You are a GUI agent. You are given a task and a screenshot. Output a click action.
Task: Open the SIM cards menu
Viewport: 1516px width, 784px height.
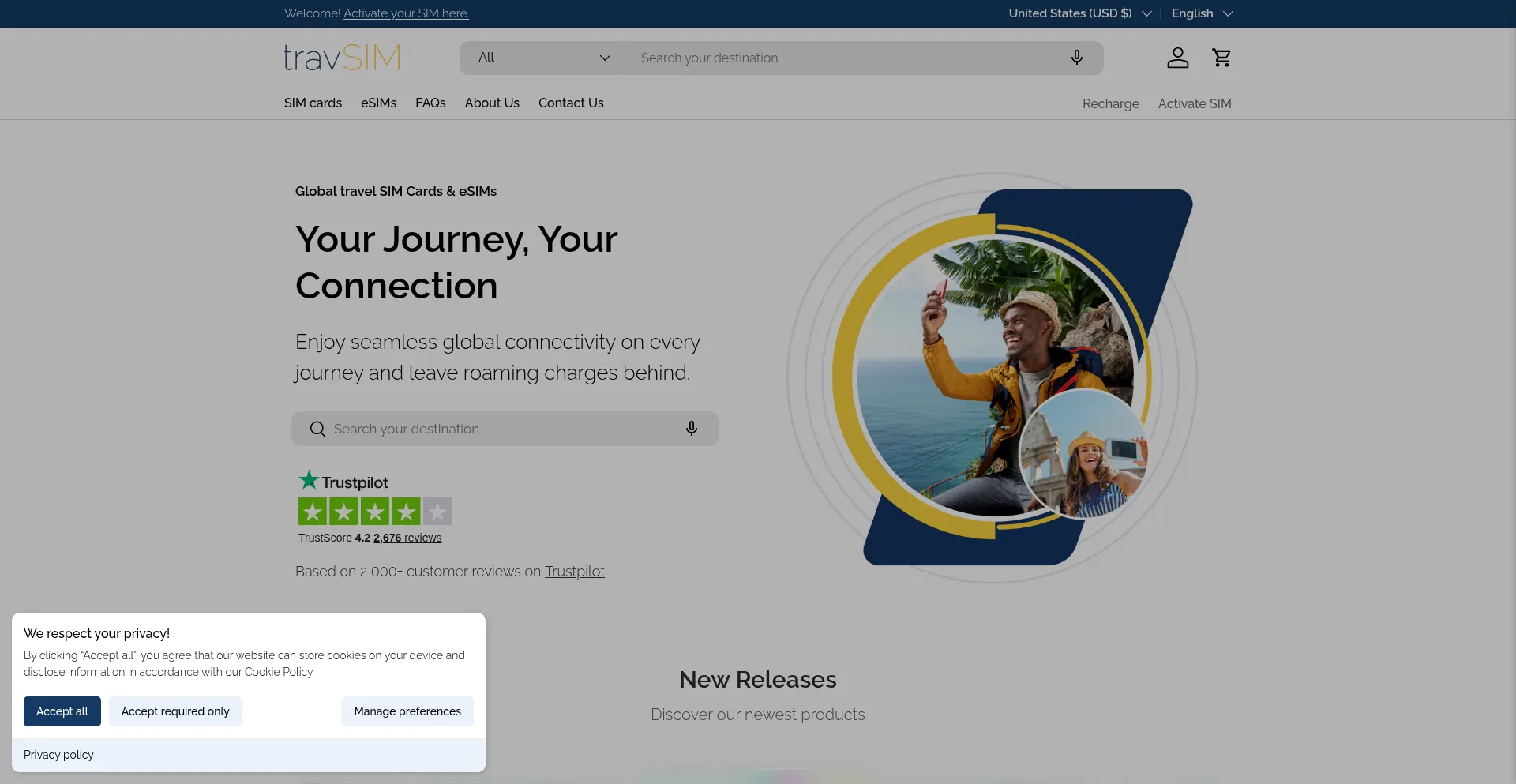(313, 103)
